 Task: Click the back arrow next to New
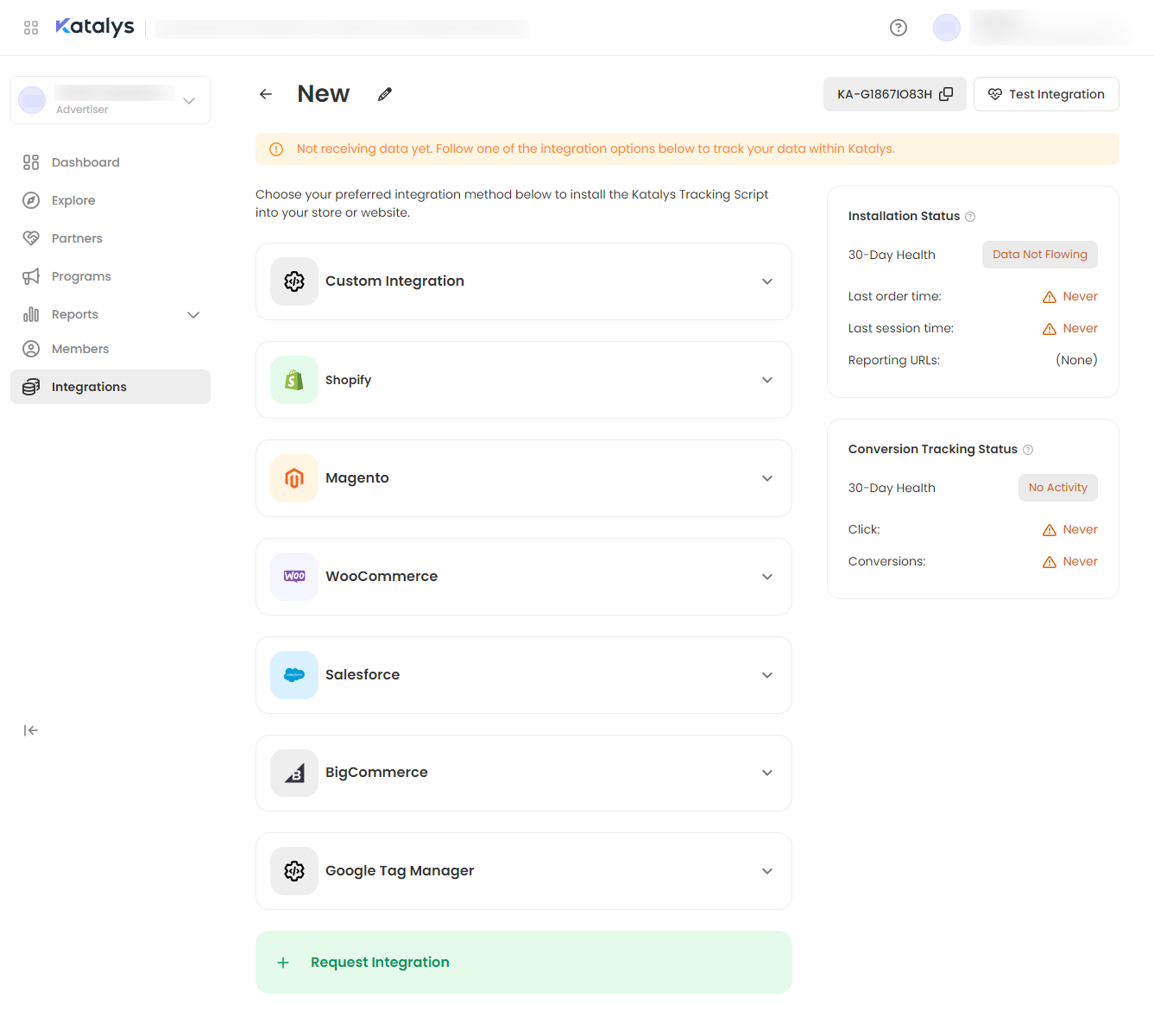(266, 94)
